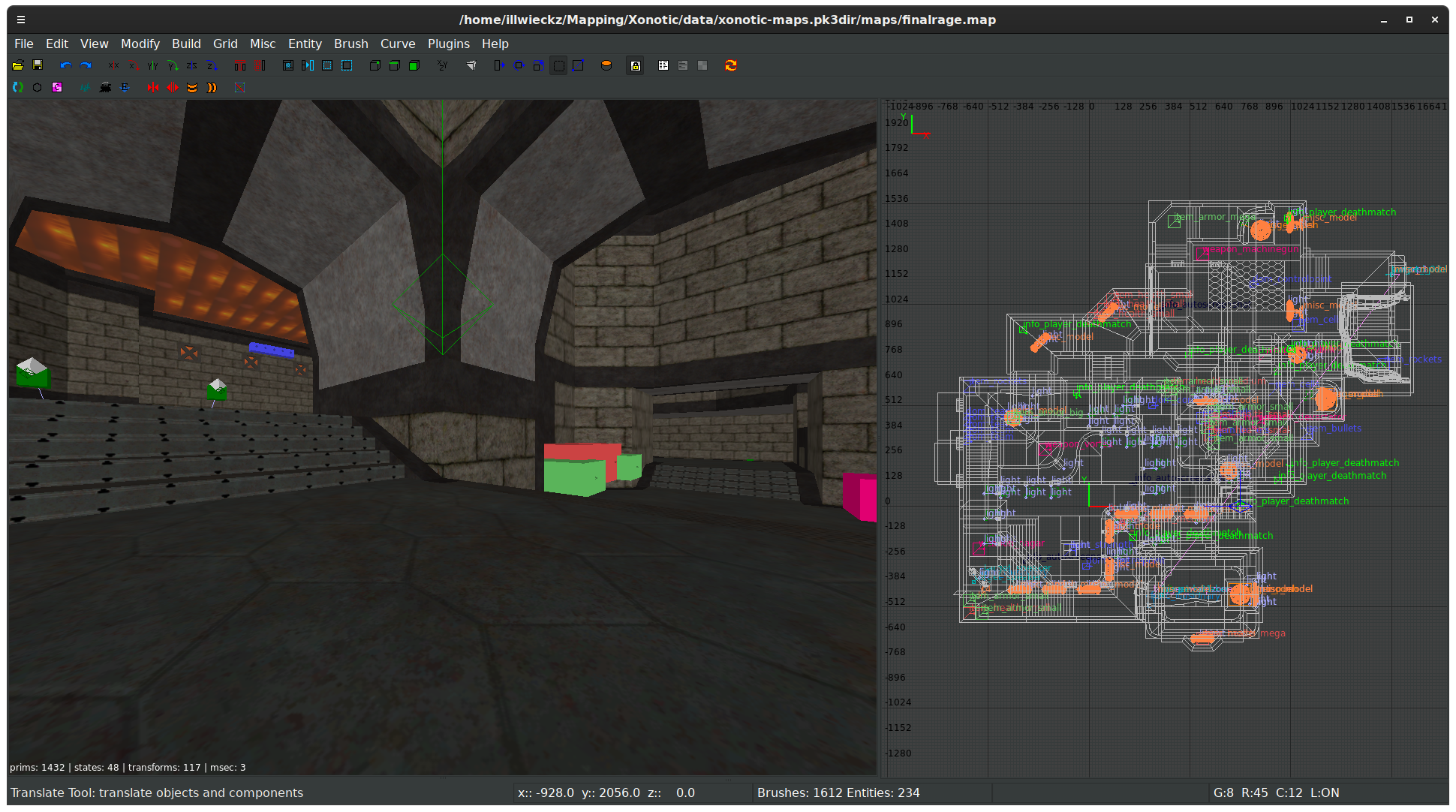Click the textures toggle icon in toolbar

[702, 64]
